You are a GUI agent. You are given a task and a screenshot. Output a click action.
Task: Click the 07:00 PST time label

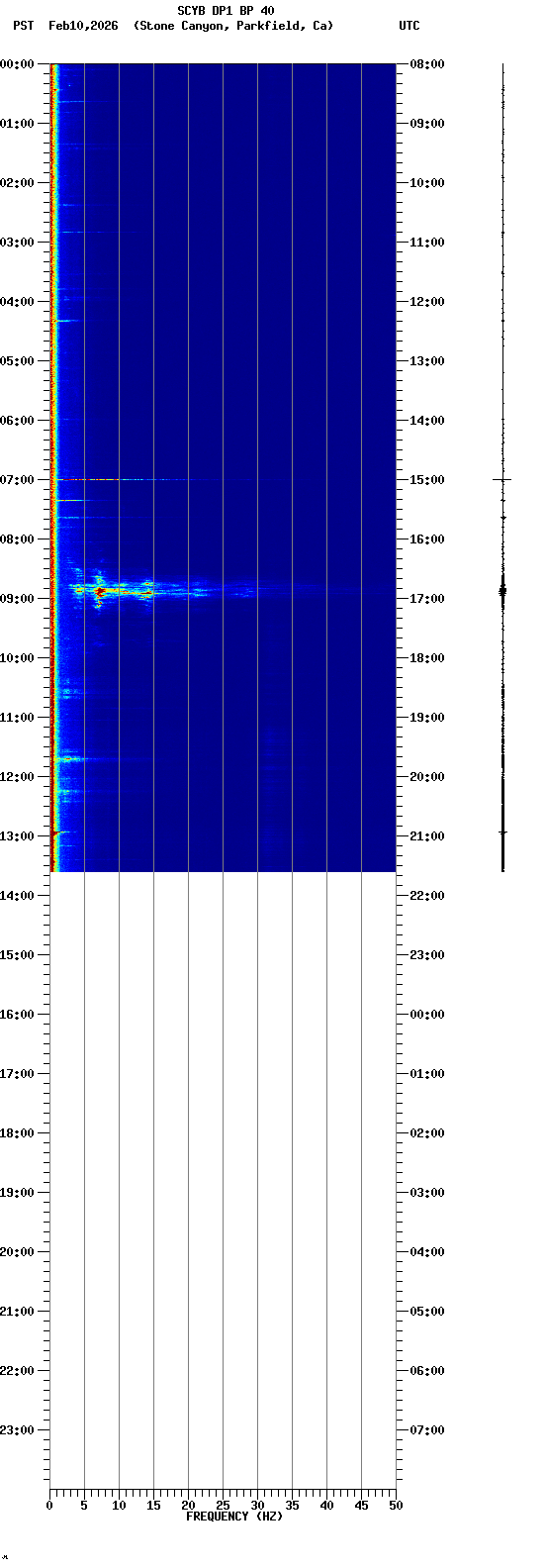17,480
